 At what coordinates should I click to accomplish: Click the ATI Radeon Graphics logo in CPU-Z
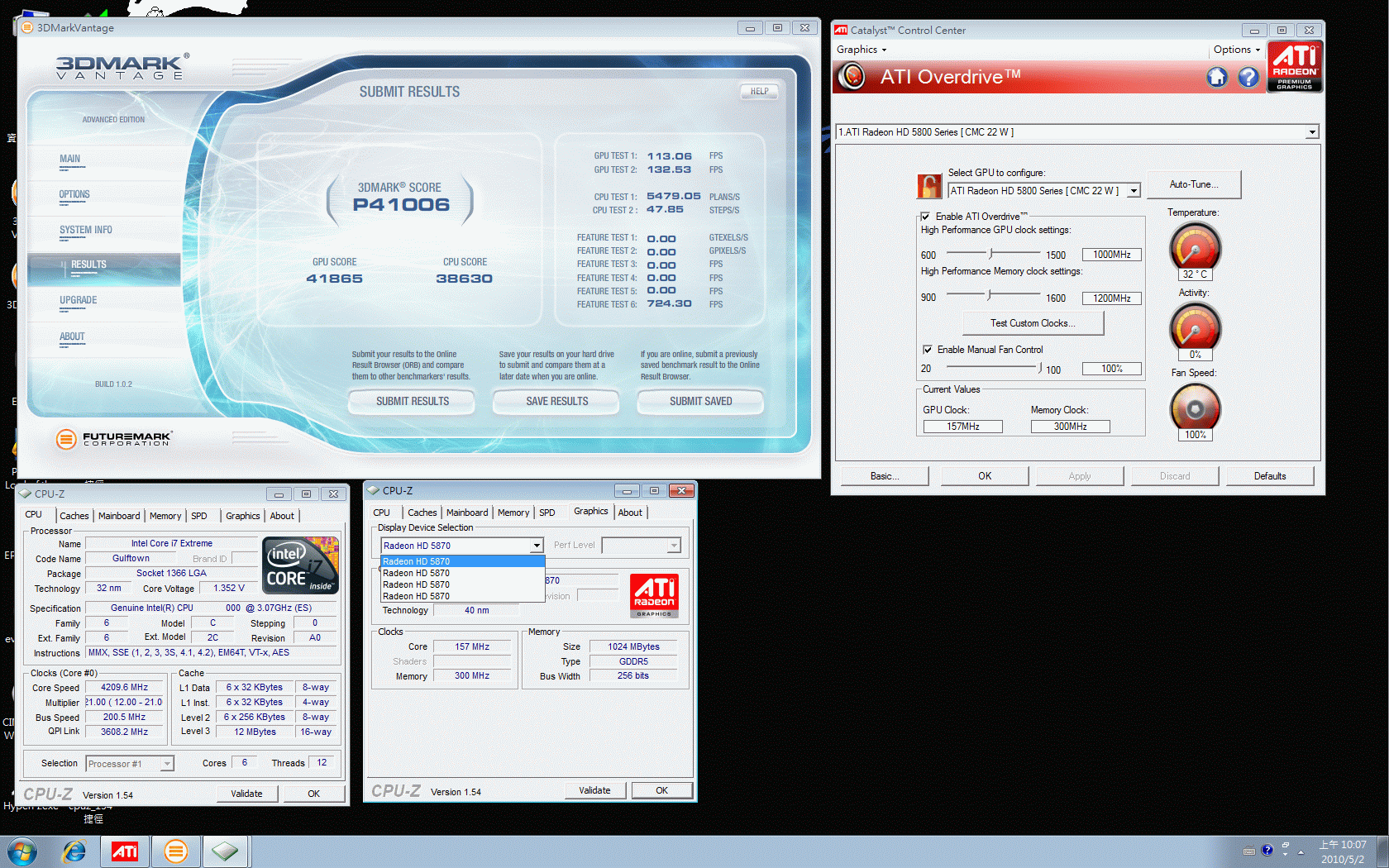[654, 595]
